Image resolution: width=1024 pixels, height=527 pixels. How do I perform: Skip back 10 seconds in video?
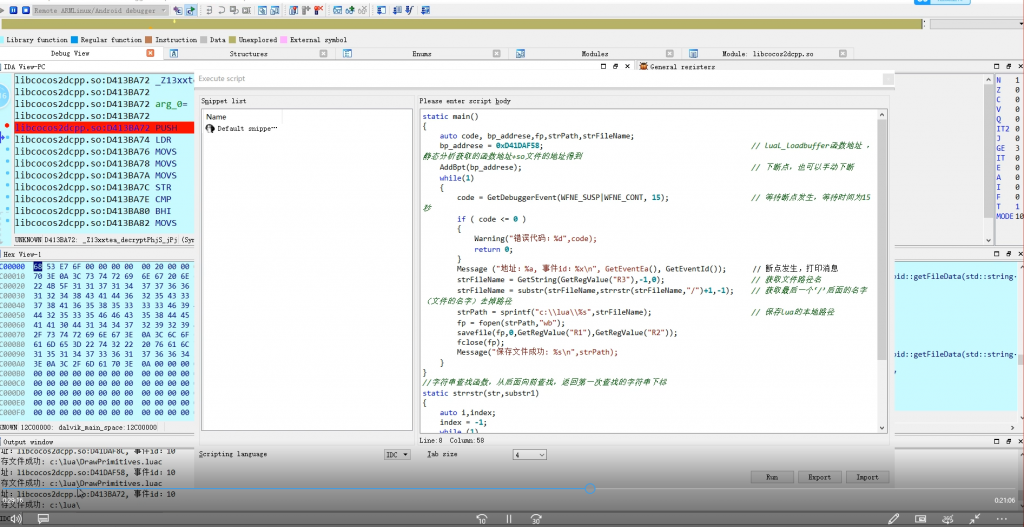481,518
